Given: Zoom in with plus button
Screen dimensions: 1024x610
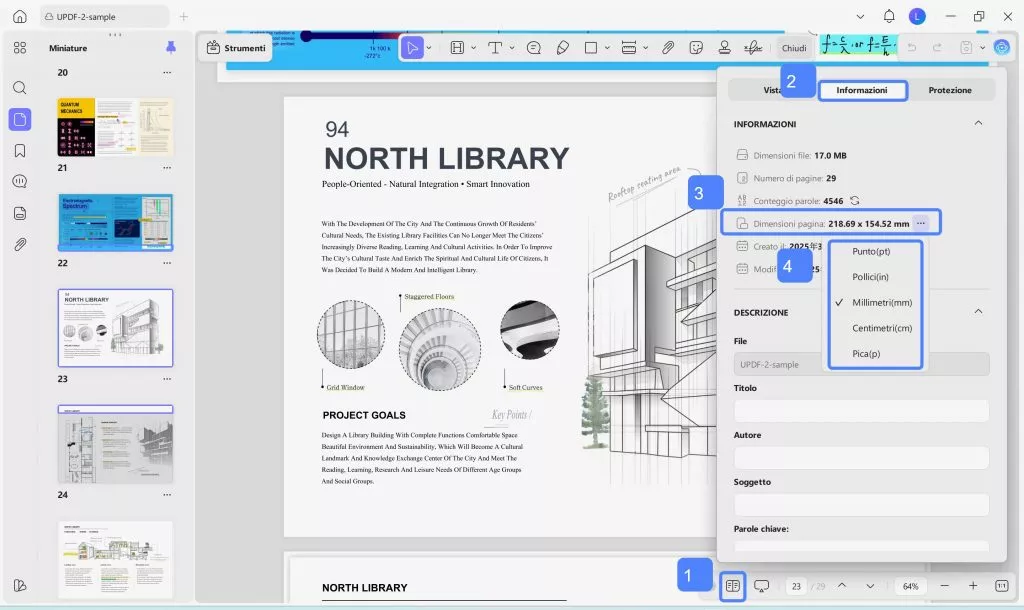Looking at the screenshot, I should point(973,586).
